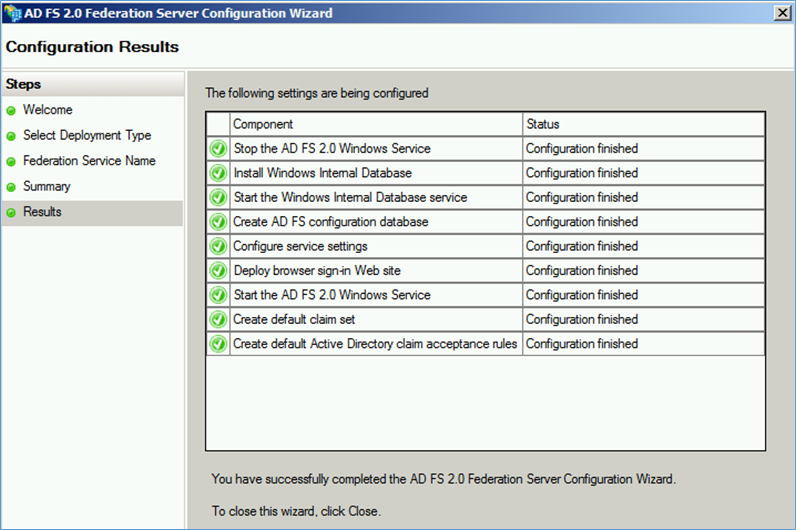Click green check icon beside Deploy browser sign-in Web site
The height and width of the screenshot is (530, 796).
[218, 271]
